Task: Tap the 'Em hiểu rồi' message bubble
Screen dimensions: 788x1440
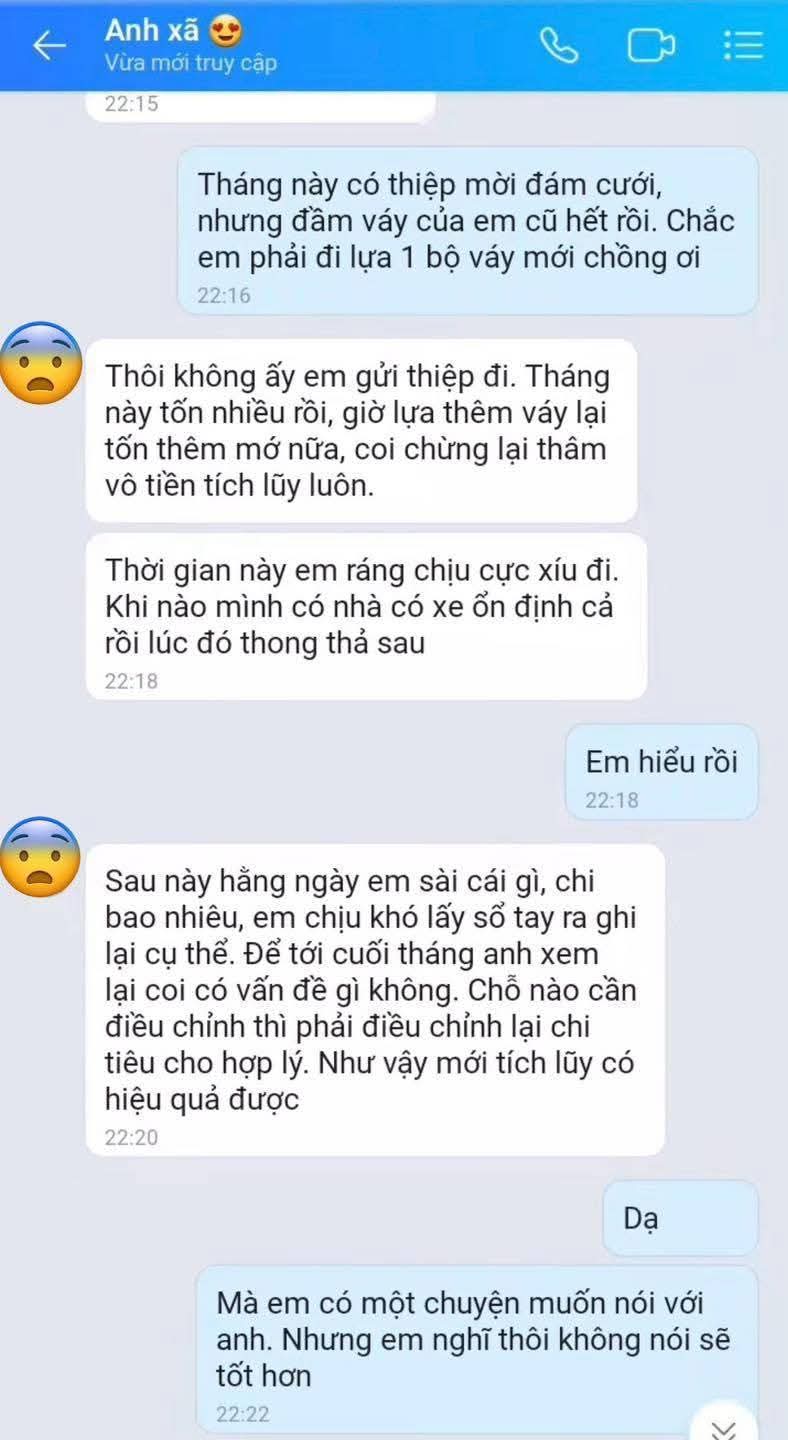Action: point(661,772)
